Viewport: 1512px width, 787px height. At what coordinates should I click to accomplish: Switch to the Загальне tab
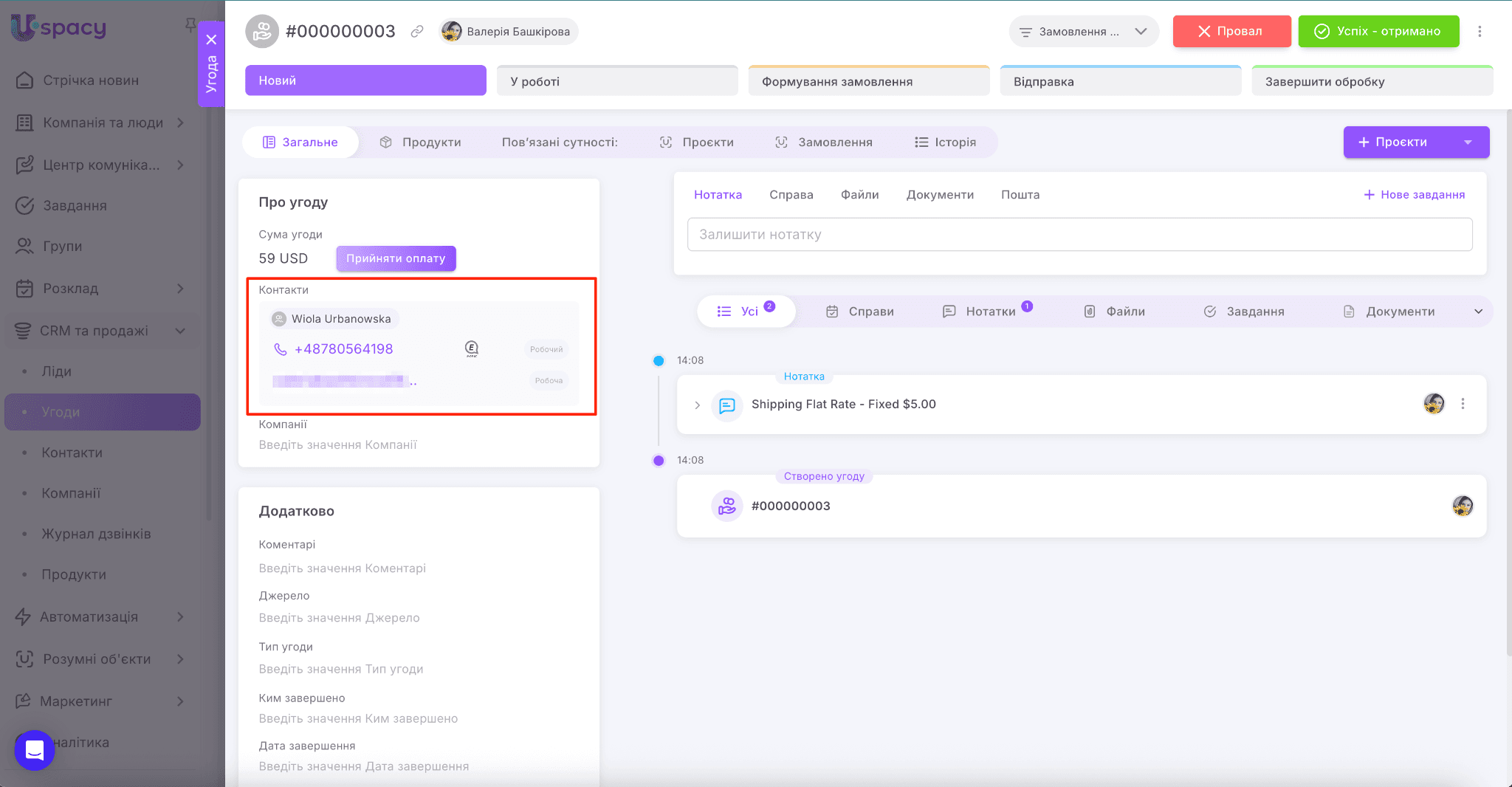(x=300, y=142)
